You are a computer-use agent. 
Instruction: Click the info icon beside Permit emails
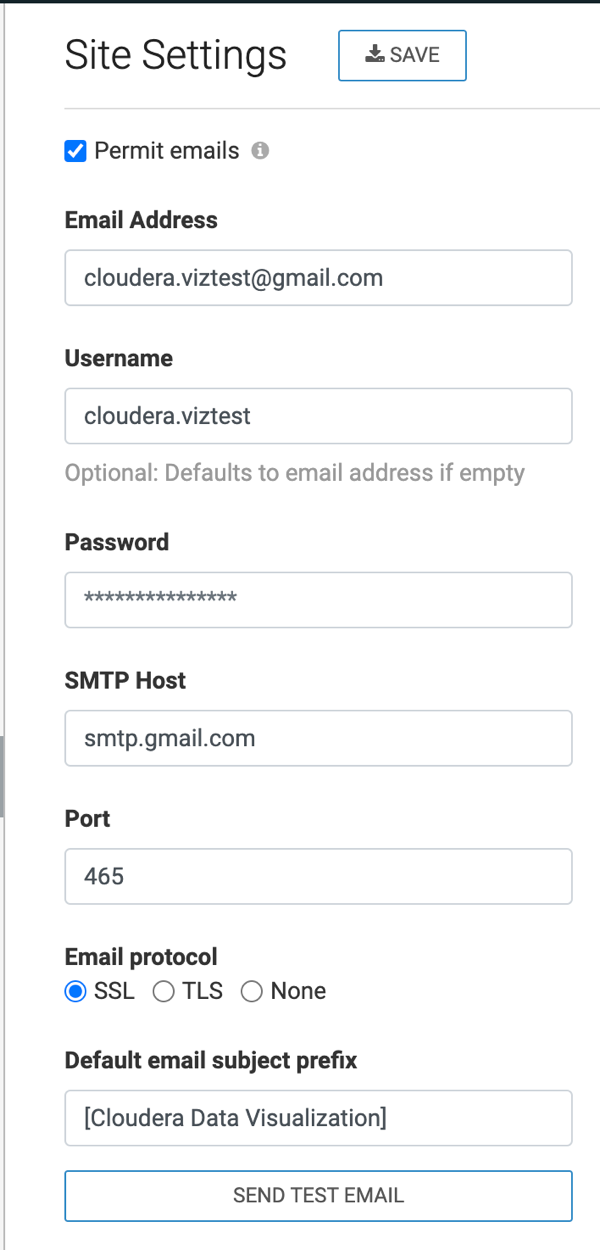(x=260, y=151)
